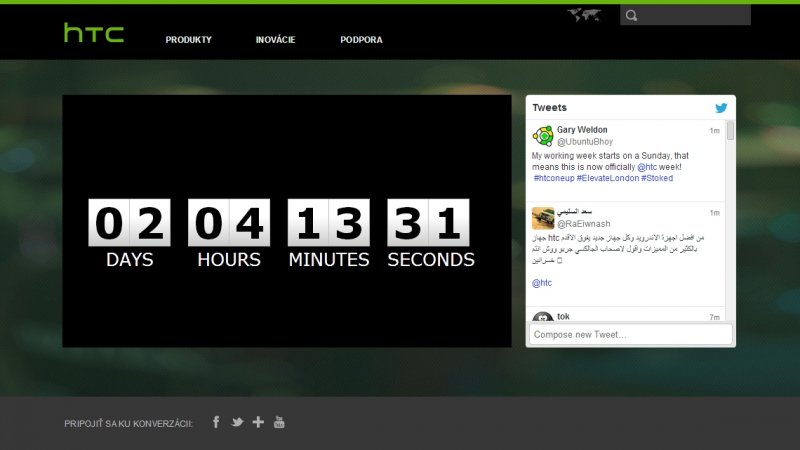The width and height of the screenshot is (800, 450).
Task: Click the Compose new Tweet field
Action: click(630, 334)
